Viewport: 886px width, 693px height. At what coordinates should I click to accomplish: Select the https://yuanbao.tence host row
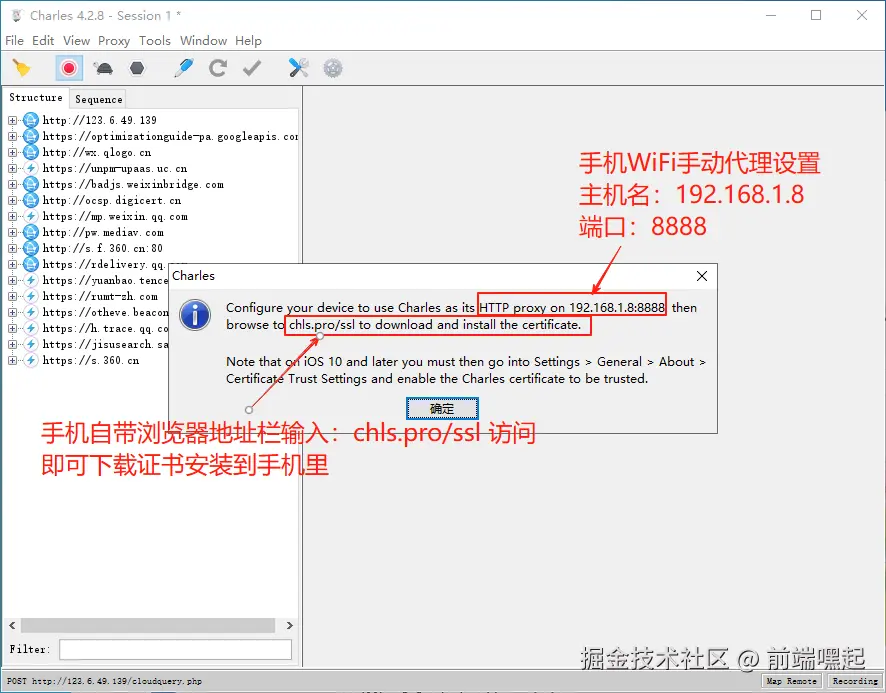point(105,280)
